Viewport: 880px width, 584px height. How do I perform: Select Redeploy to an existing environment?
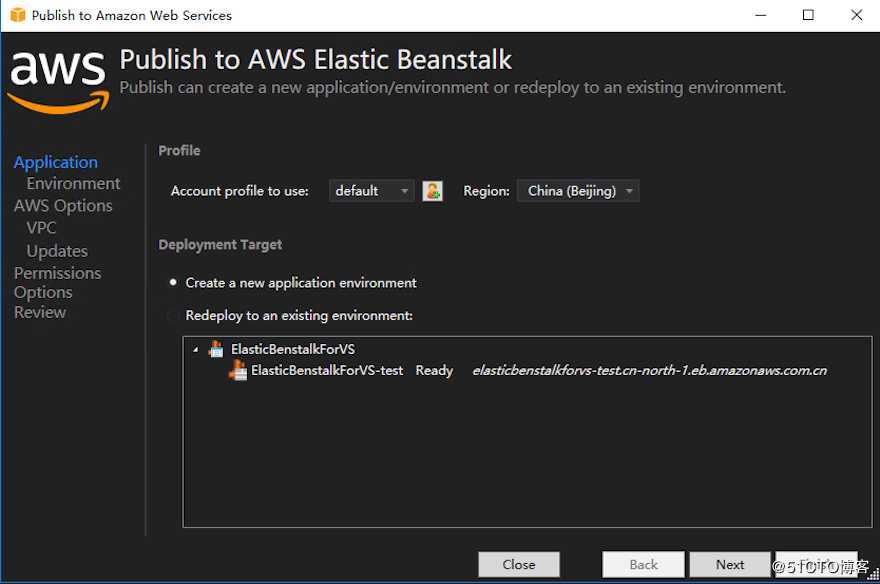[173, 315]
